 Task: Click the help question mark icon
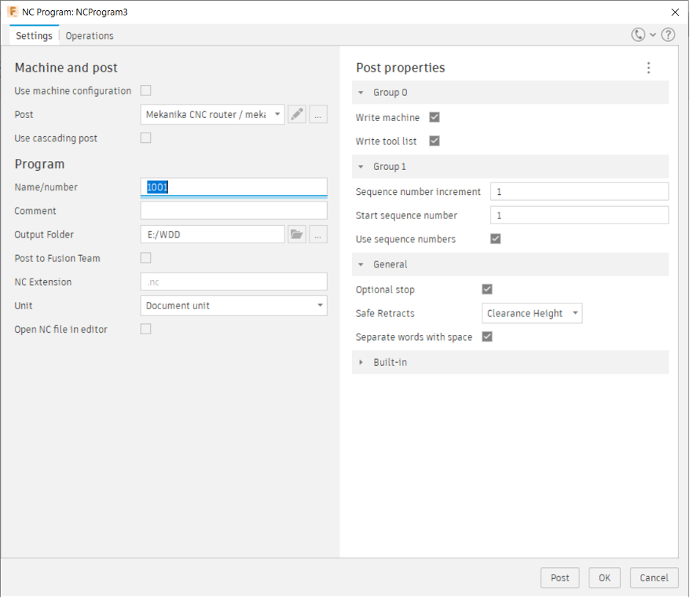coord(668,35)
